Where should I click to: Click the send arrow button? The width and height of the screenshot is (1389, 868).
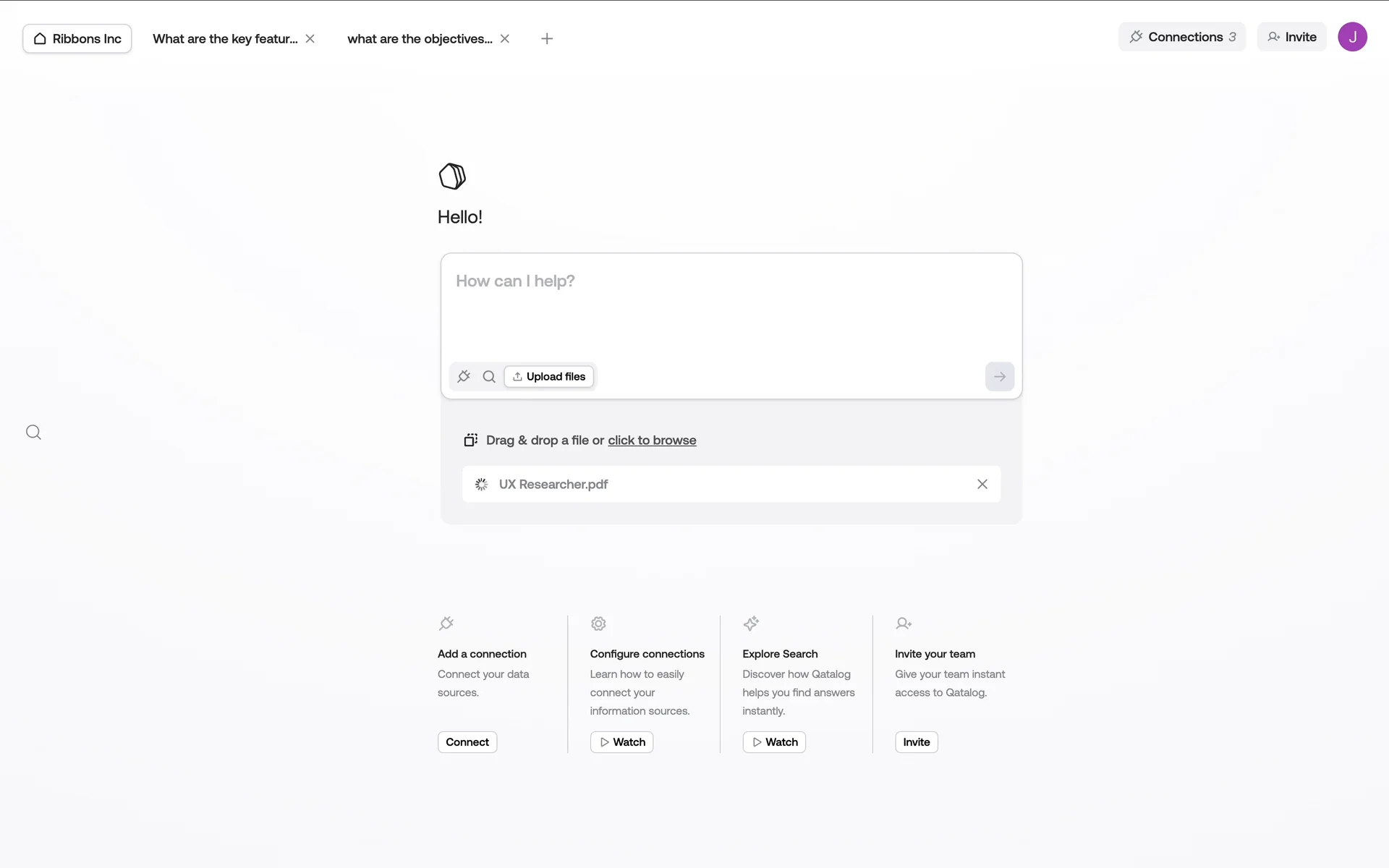point(999,376)
